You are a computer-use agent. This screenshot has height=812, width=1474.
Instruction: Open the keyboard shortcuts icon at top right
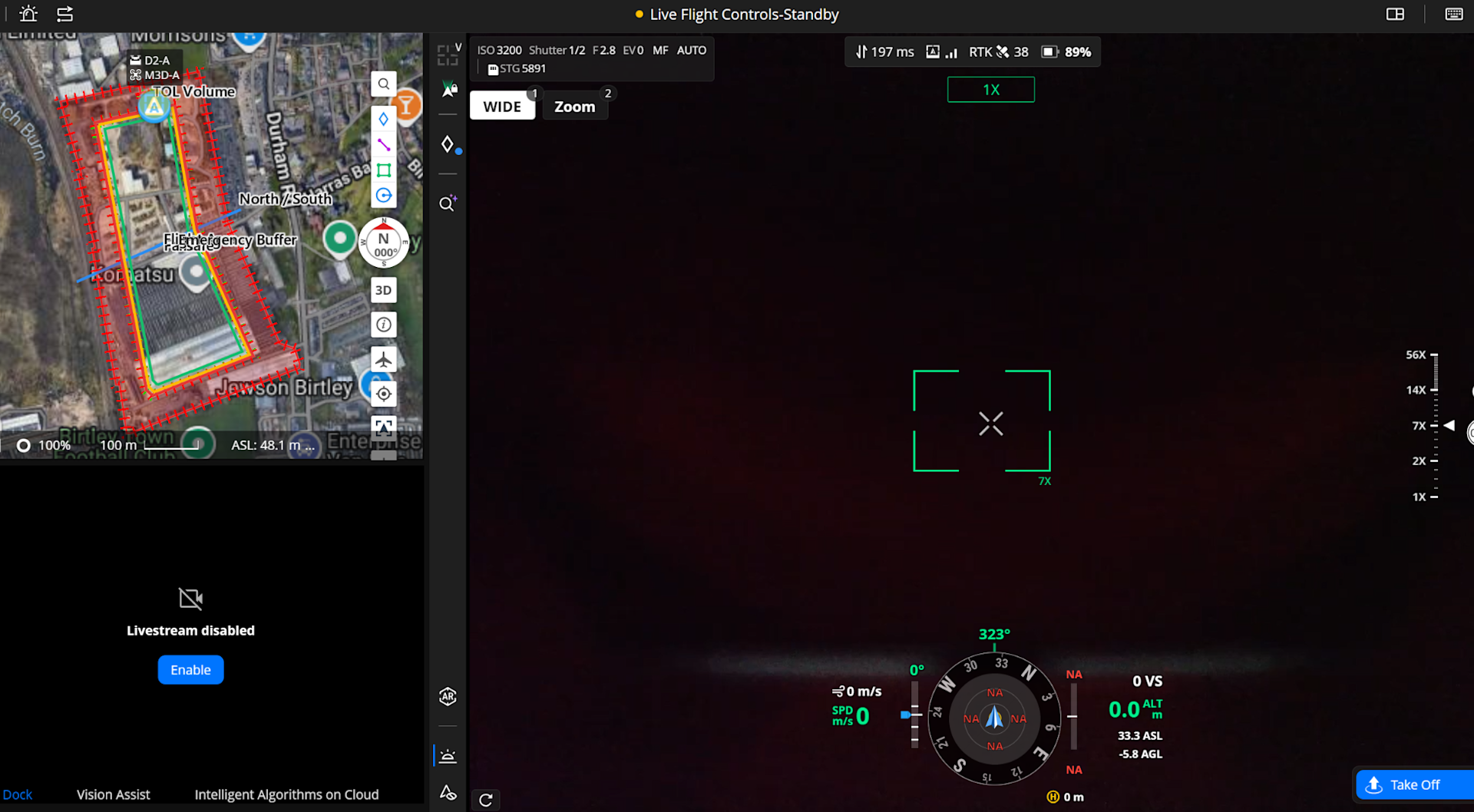(1453, 14)
